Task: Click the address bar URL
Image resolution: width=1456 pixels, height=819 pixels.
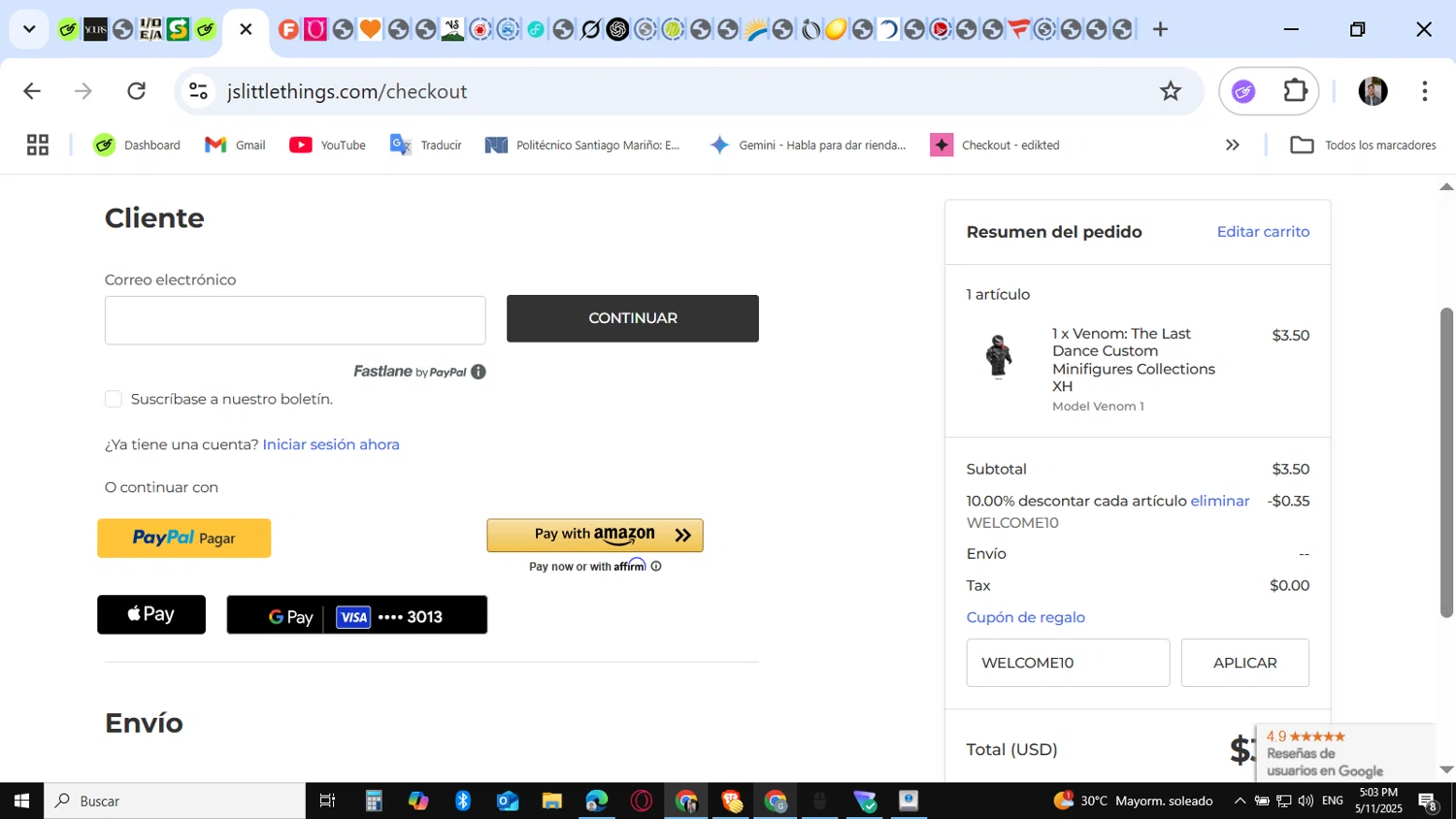Action: [347, 91]
